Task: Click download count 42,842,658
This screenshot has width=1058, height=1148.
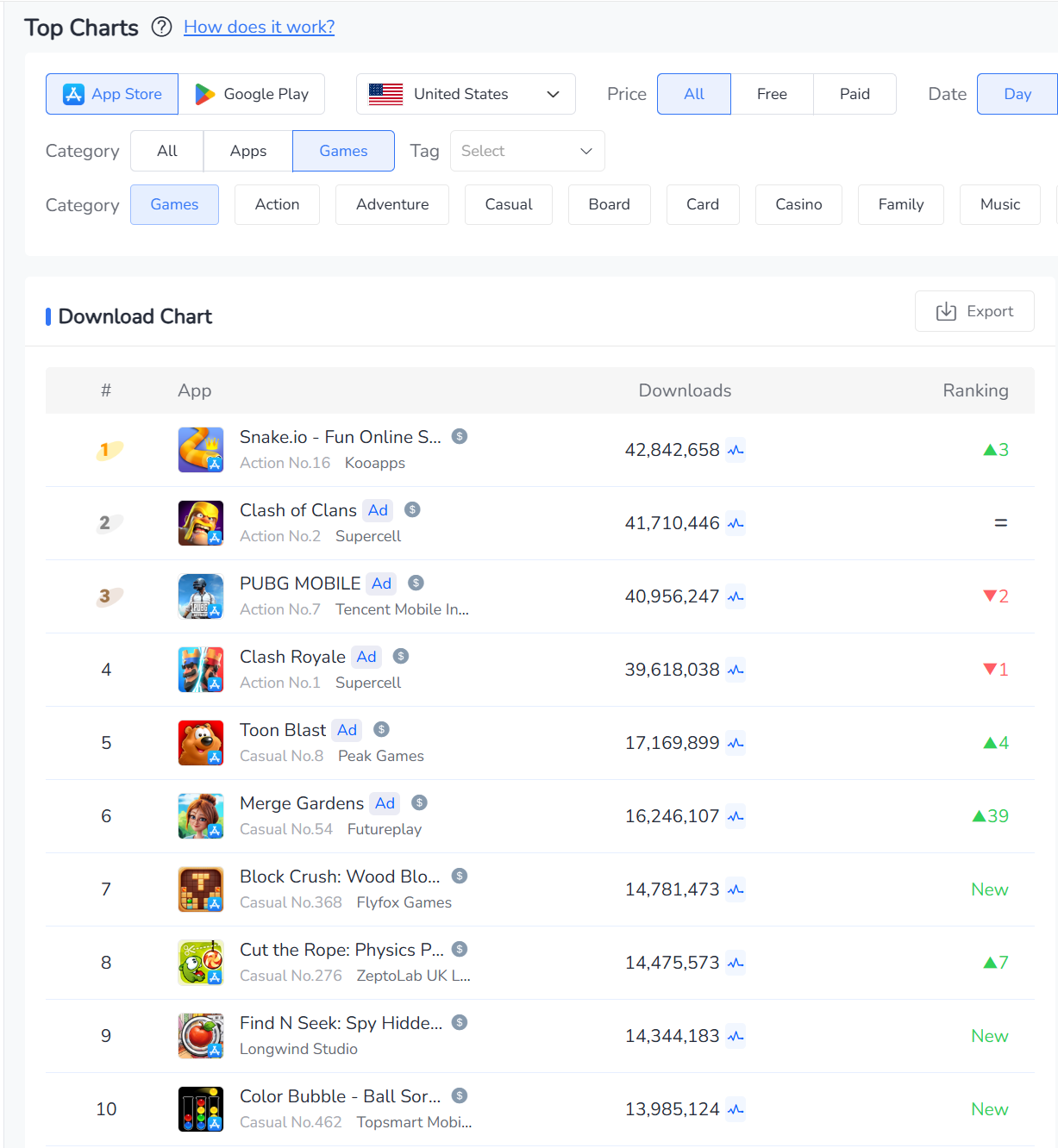Action: [672, 450]
